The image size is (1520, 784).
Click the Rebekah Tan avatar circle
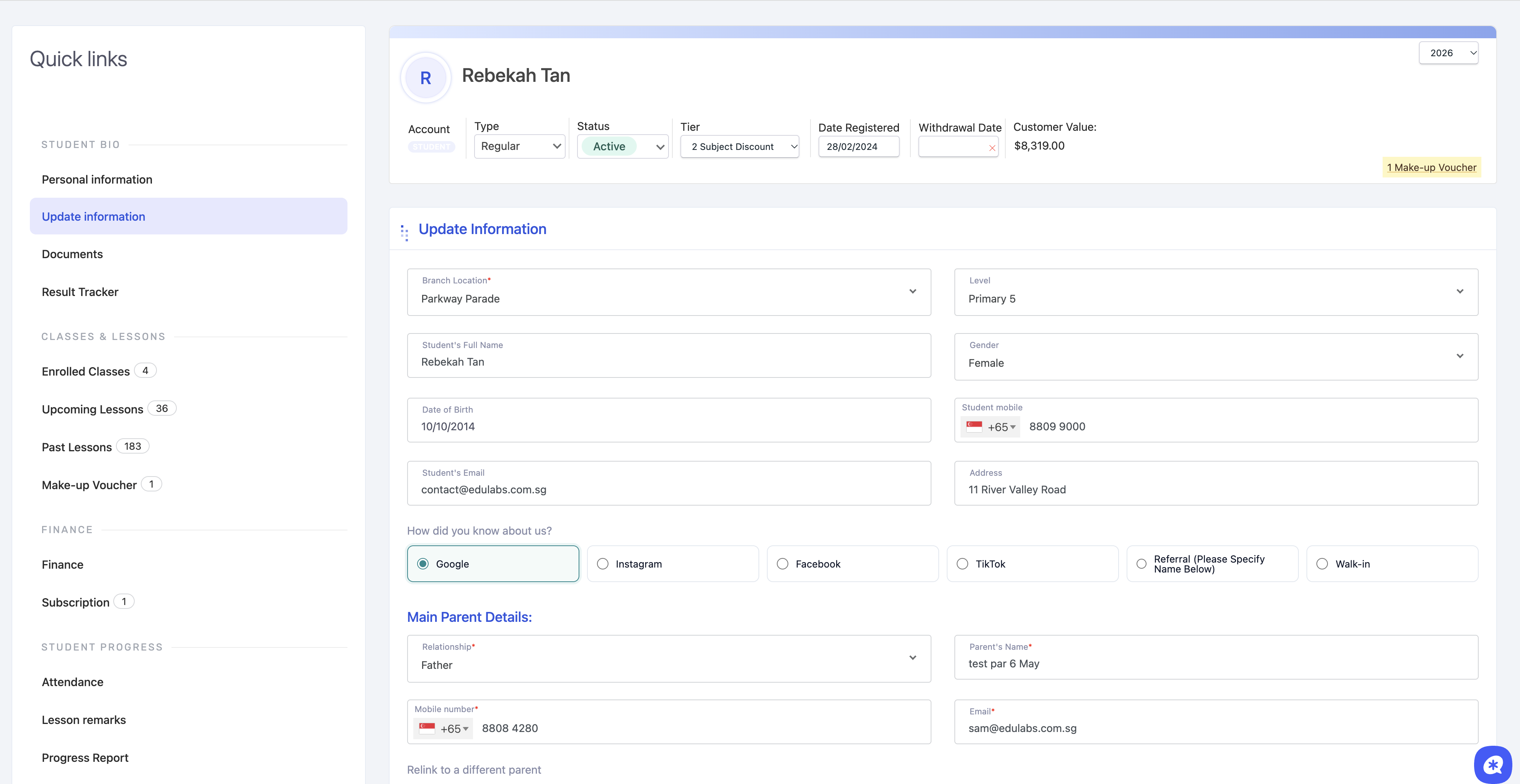426,78
